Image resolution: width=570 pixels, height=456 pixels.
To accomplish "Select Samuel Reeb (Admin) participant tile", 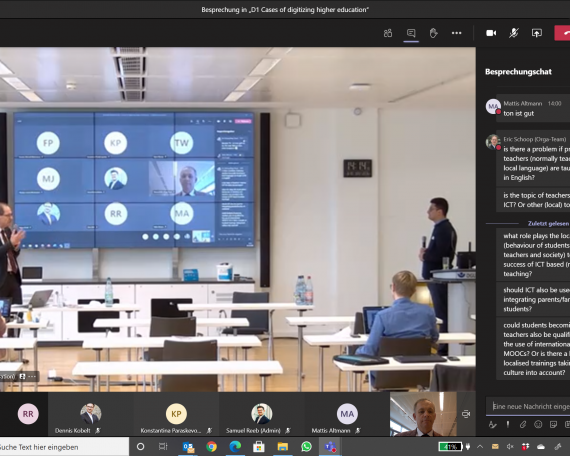I will click(x=261, y=414).
